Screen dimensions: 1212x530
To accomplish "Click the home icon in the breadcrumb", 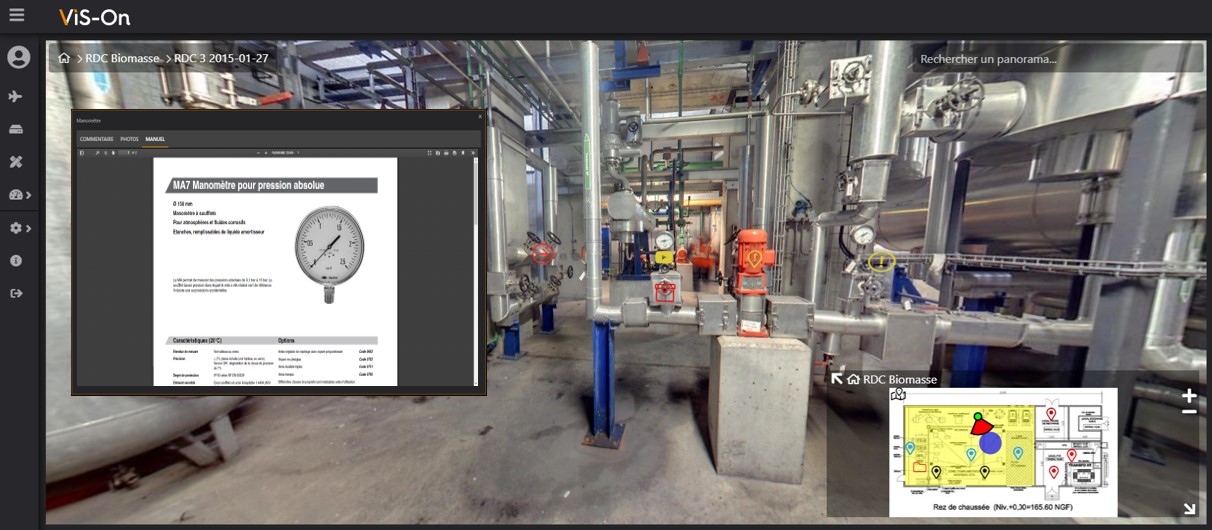I will coord(64,59).
